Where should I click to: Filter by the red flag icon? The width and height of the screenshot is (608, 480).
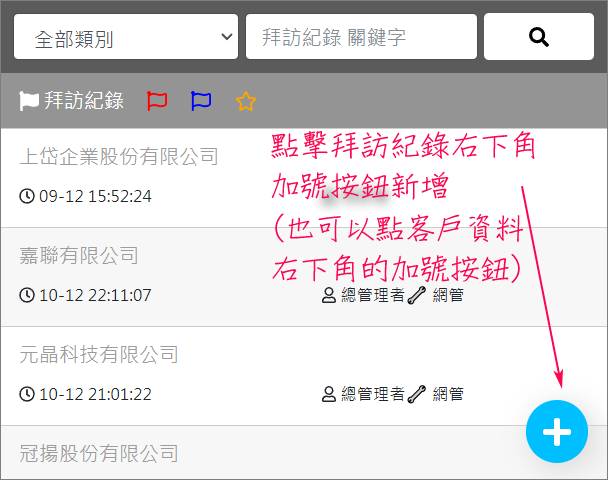tap(157, 101)
